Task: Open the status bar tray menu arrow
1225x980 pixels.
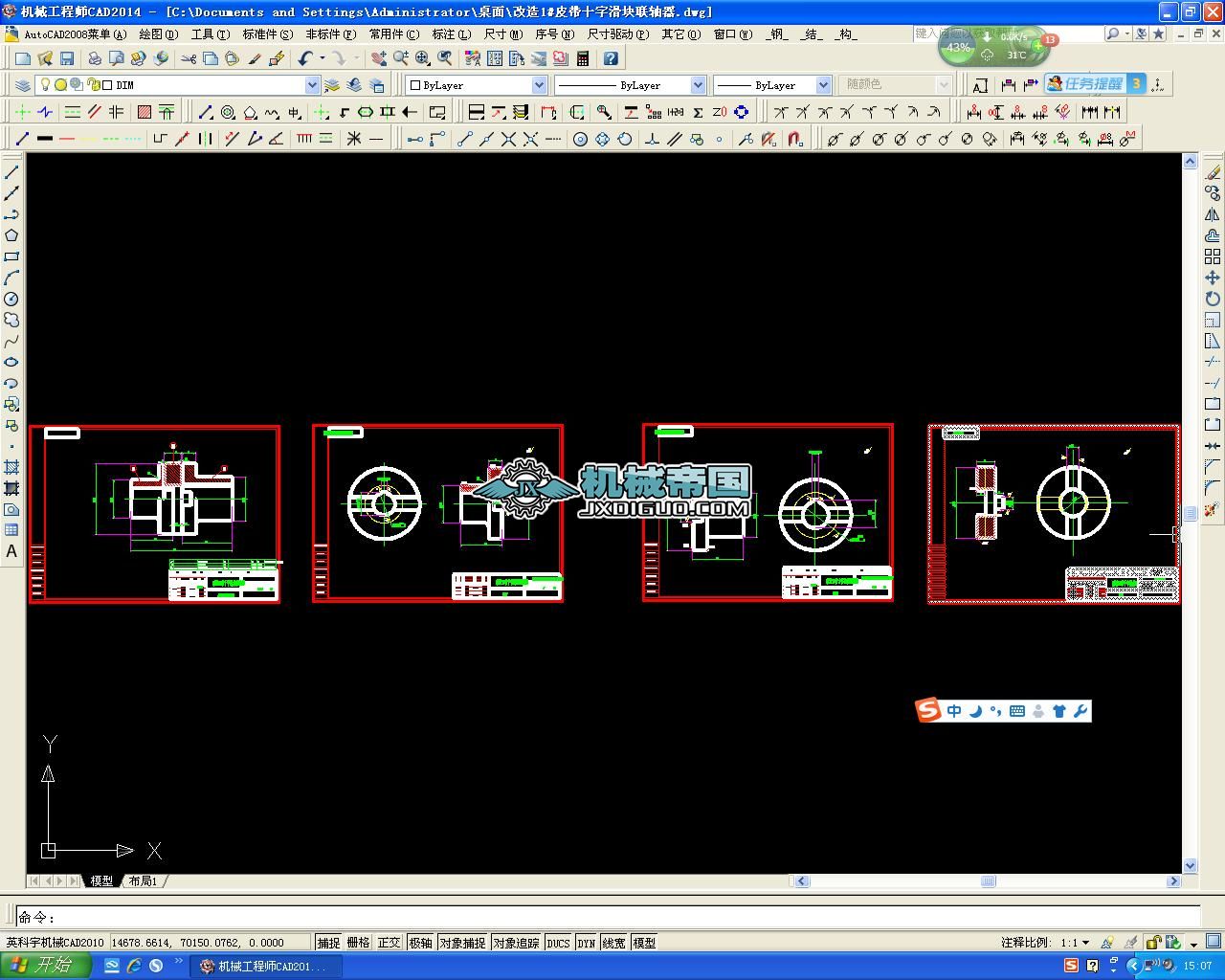Action: 1193,944
